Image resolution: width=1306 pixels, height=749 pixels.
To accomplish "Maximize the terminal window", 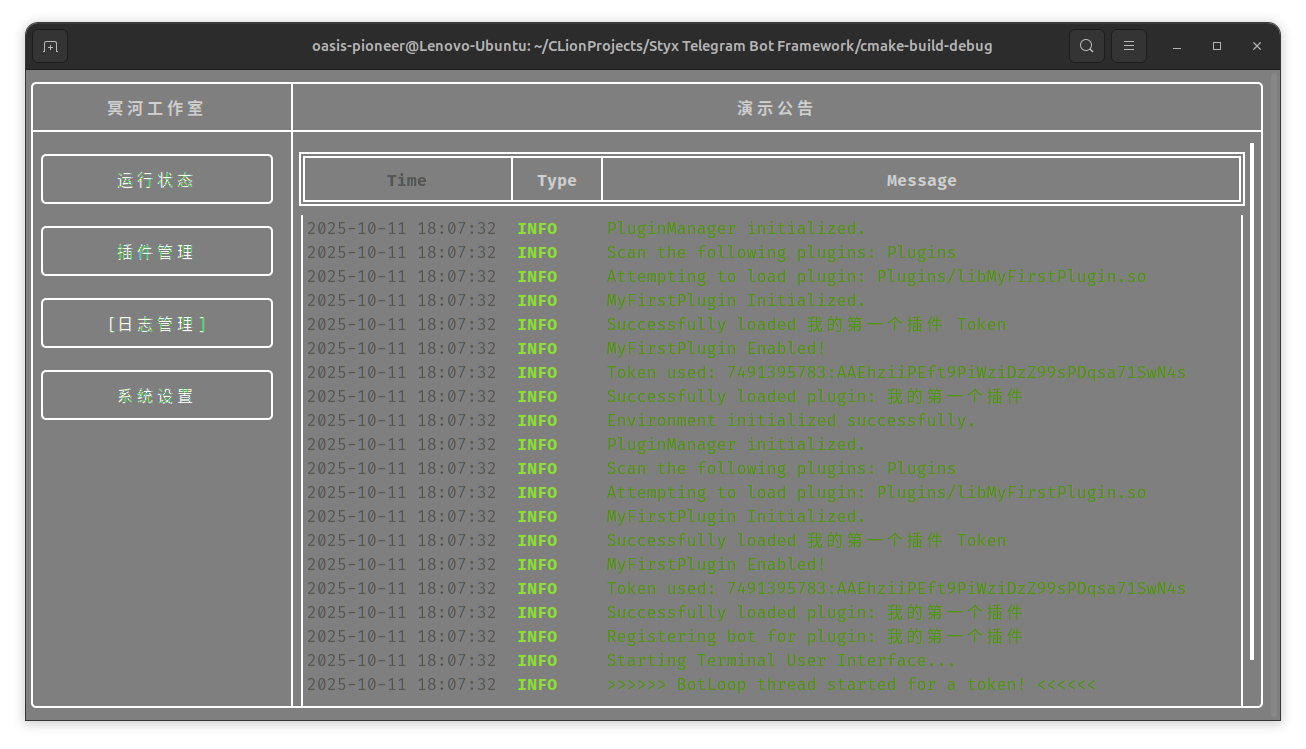I will pos(1217,46).
